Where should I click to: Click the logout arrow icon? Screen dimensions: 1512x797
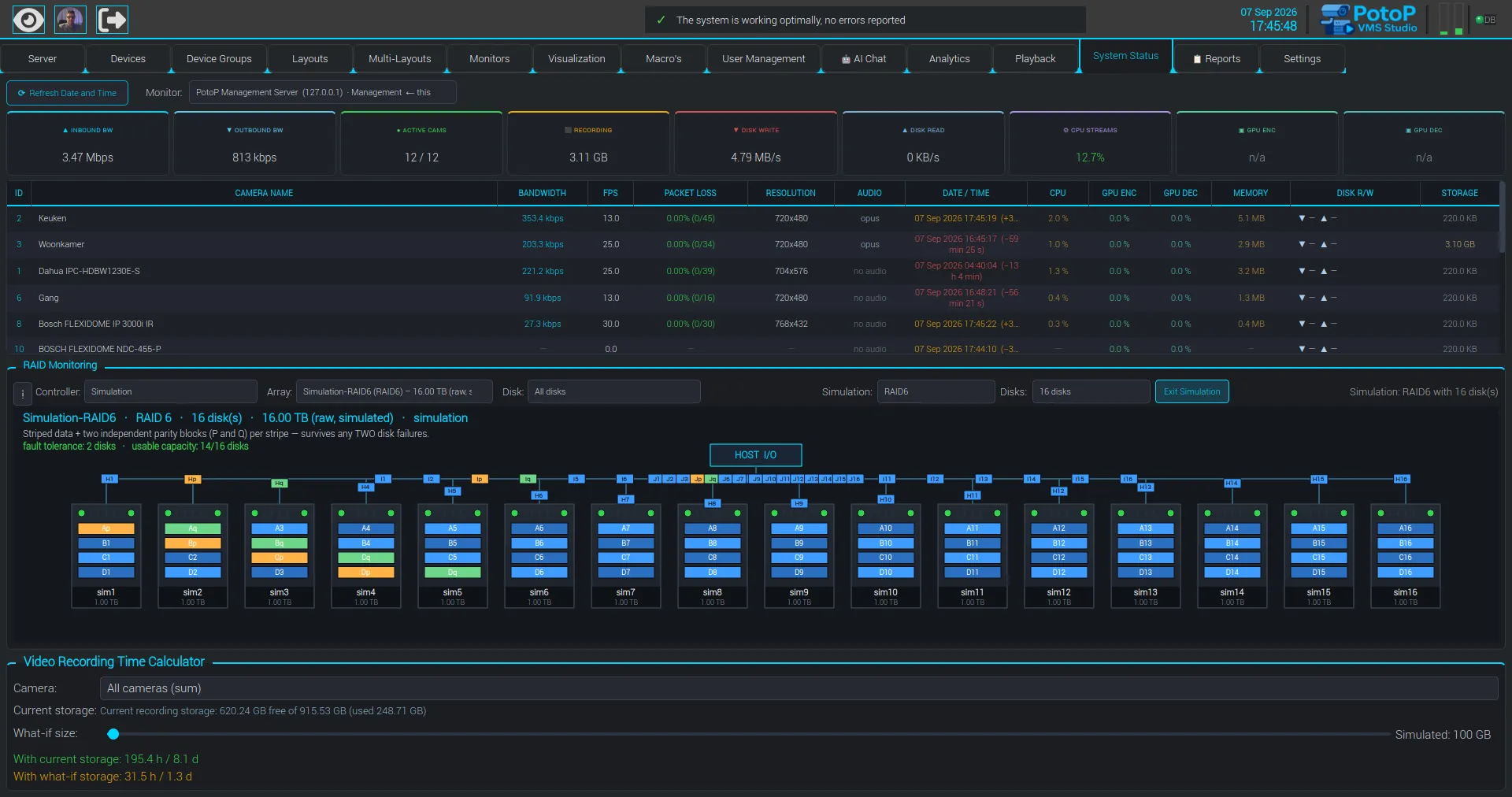(112, 20)
